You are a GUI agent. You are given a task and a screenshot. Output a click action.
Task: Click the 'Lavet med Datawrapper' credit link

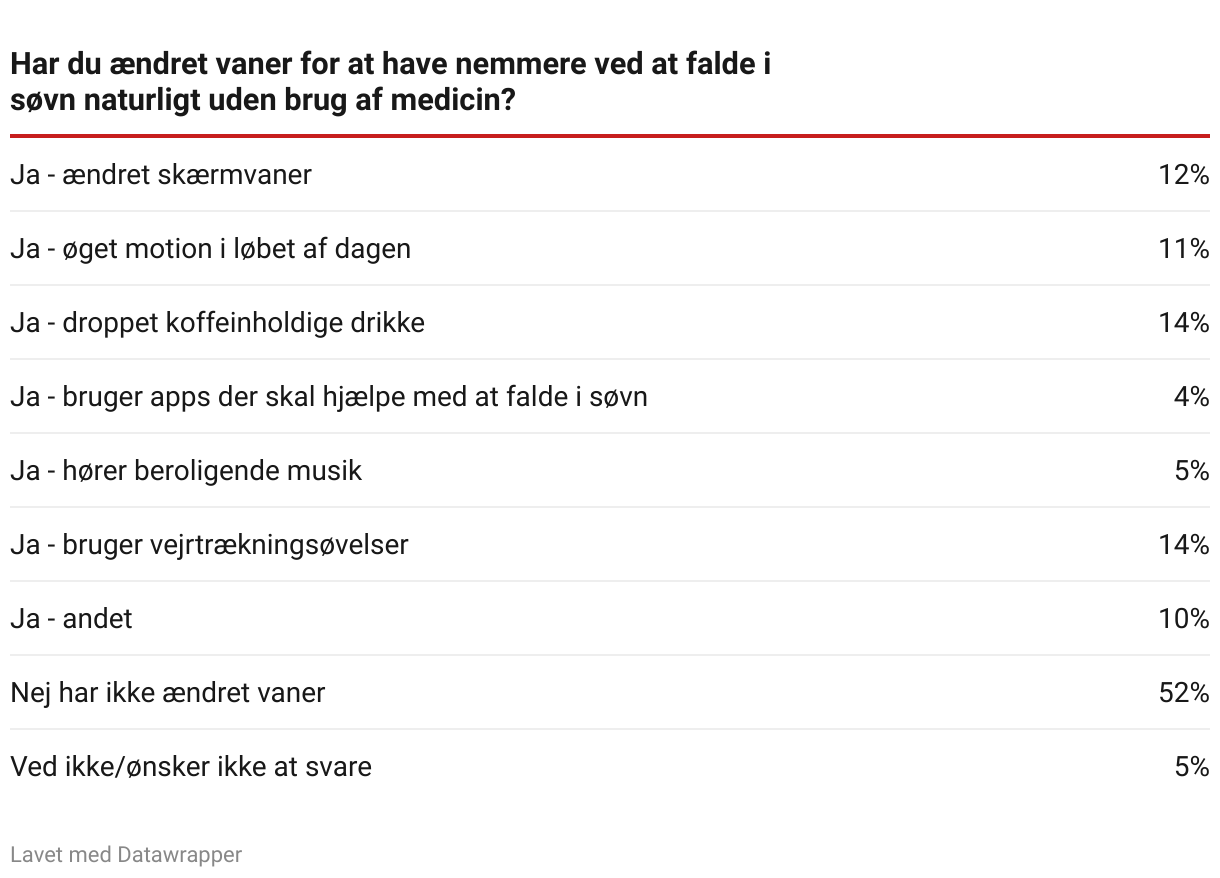click(126, 855)
